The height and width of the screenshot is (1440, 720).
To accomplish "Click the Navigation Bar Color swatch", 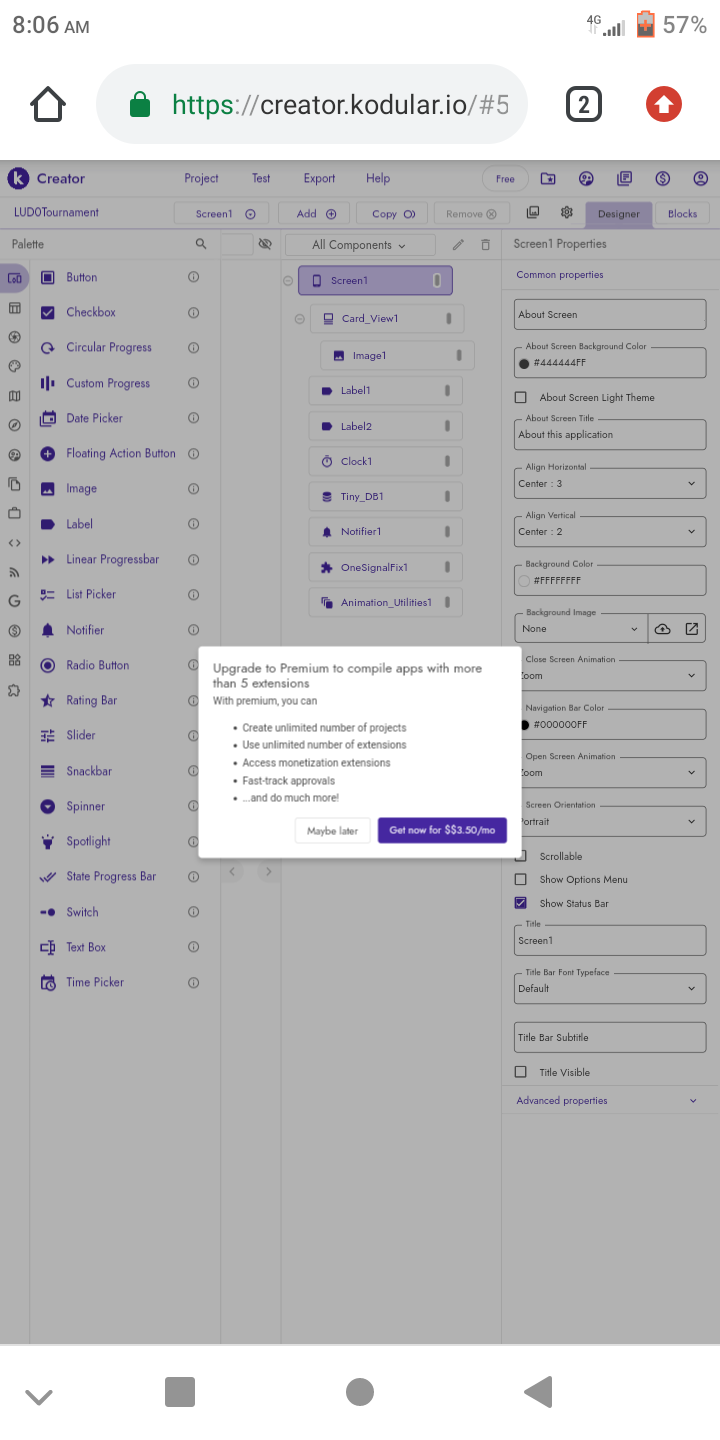I will [x=524, y=723].
